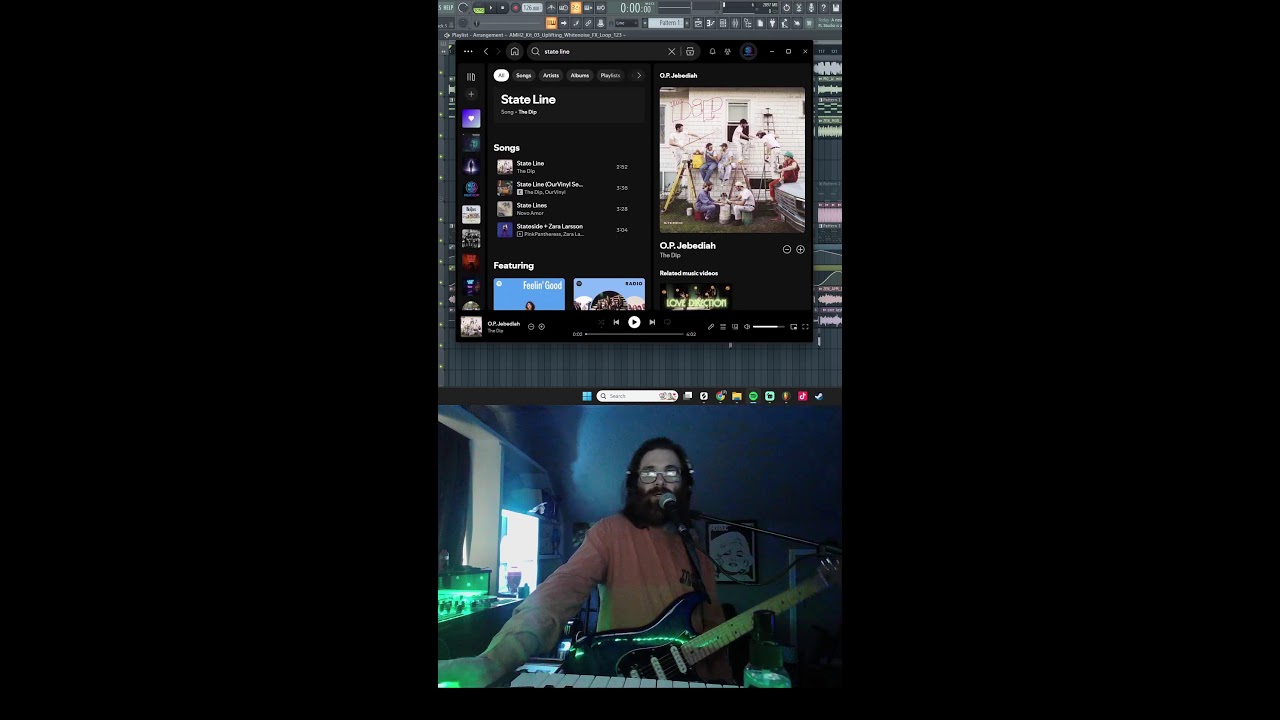Screen dimensions: 1280x720
Task: Create playlist with plus icon in sidebar
Action: pyautogui.click(x=471, y=95)
